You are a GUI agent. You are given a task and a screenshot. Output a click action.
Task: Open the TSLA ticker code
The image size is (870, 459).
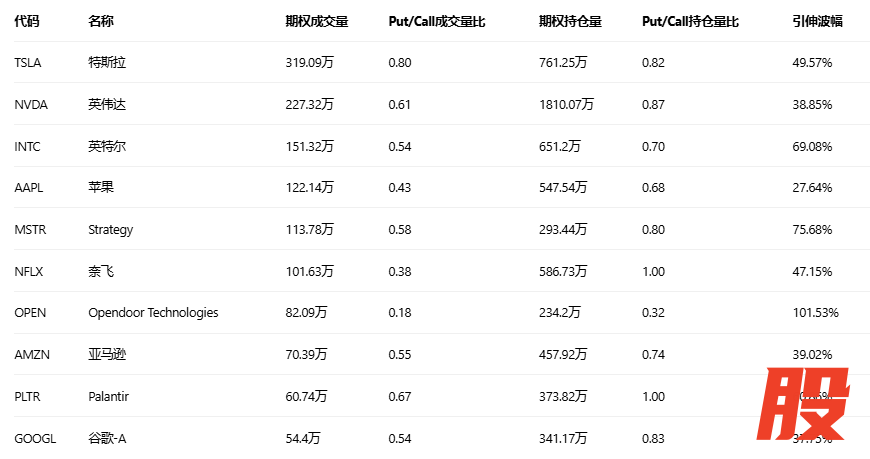29,63
